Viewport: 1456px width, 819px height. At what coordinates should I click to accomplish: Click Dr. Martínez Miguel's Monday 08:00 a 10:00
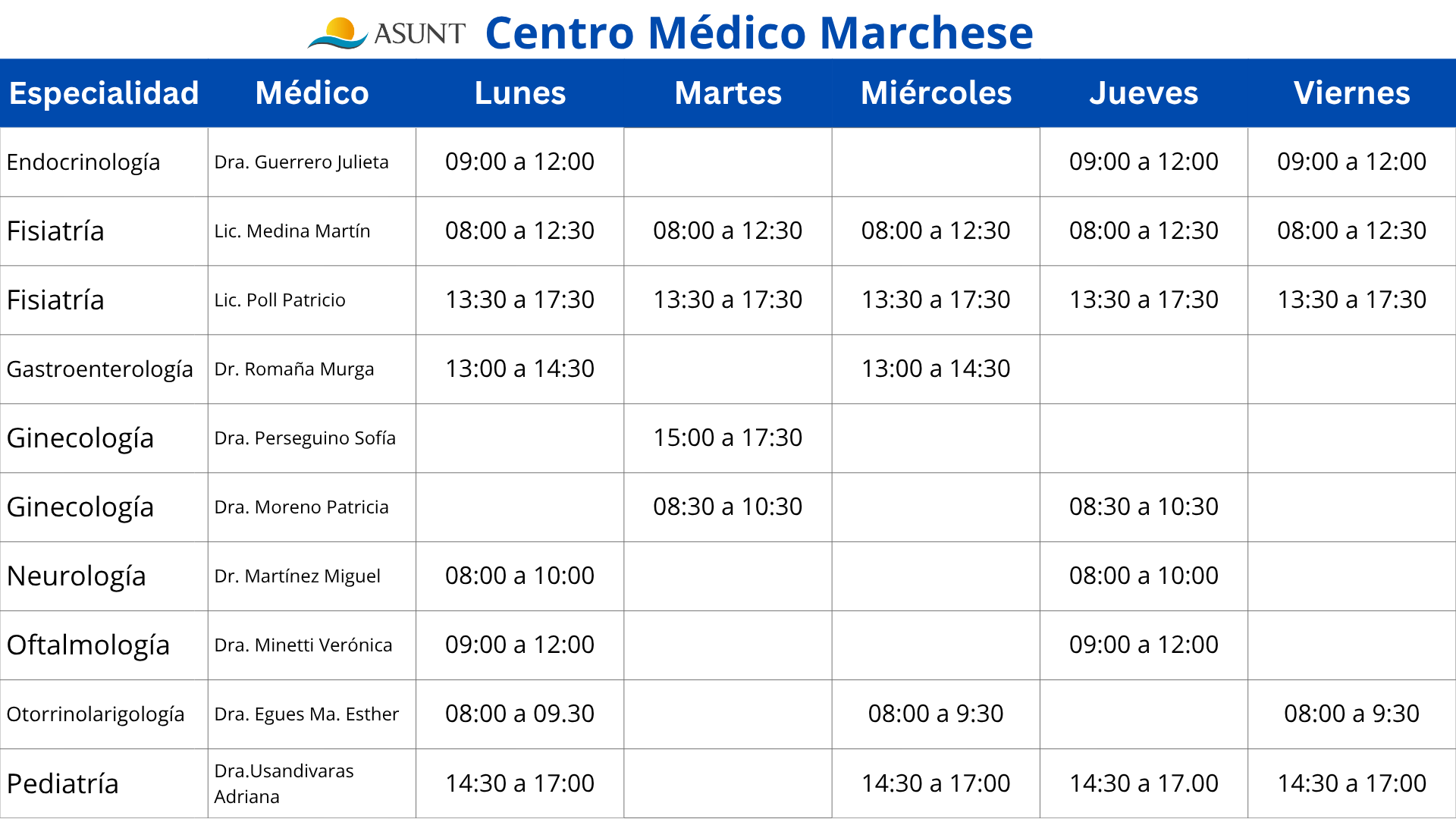click(519, 576)
